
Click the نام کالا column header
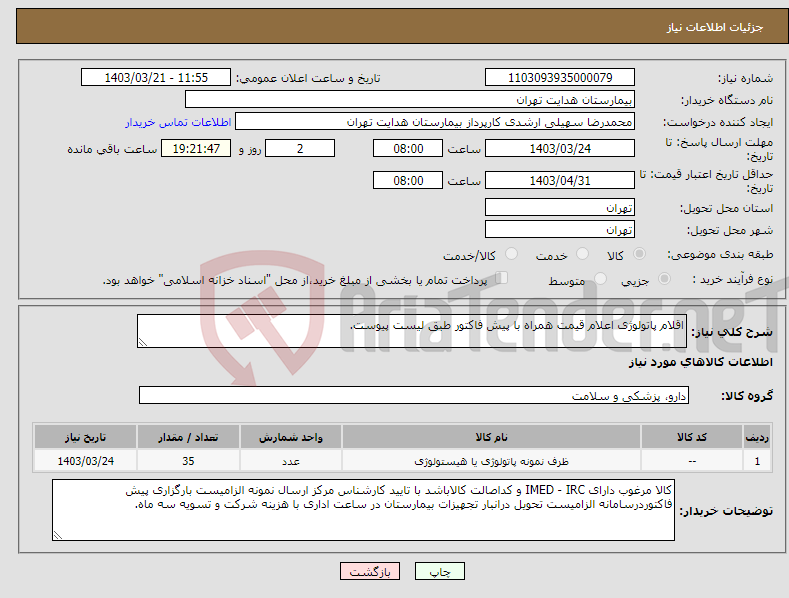(x=491, y=437)
